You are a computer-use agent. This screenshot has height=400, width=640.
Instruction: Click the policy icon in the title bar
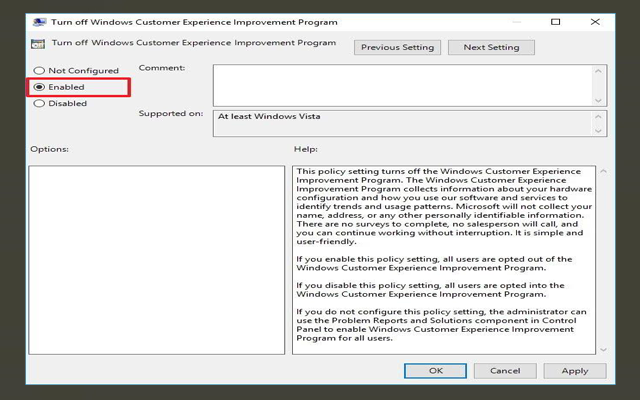coord(38,21)
